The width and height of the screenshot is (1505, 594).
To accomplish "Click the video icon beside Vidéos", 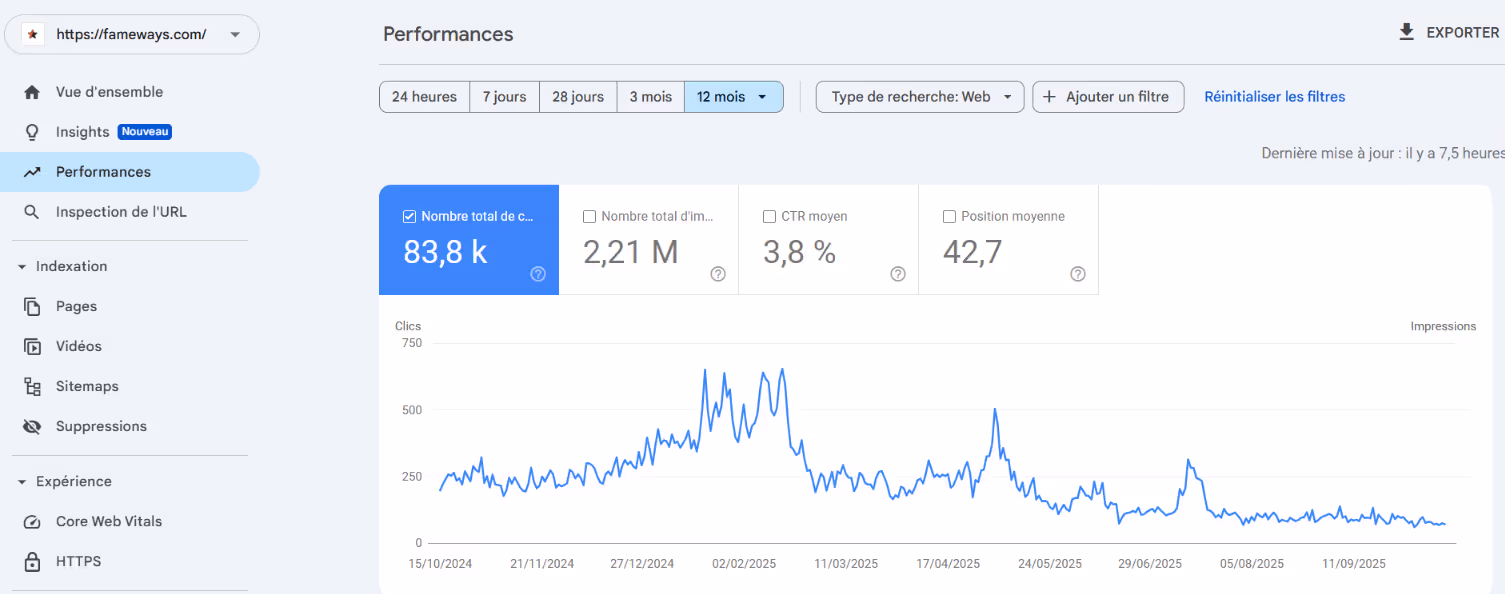I will (32, 347).
